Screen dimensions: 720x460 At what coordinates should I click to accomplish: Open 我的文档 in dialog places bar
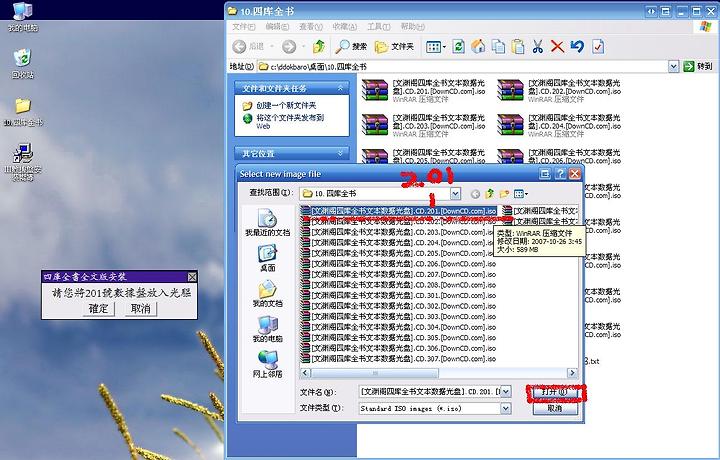[x=267, y=293]
